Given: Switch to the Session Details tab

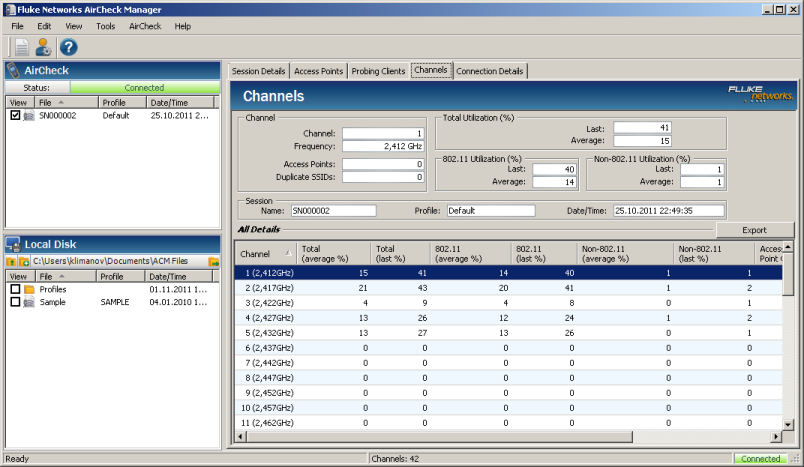Looking at the screenshot, I should click(x=258, y=71).
